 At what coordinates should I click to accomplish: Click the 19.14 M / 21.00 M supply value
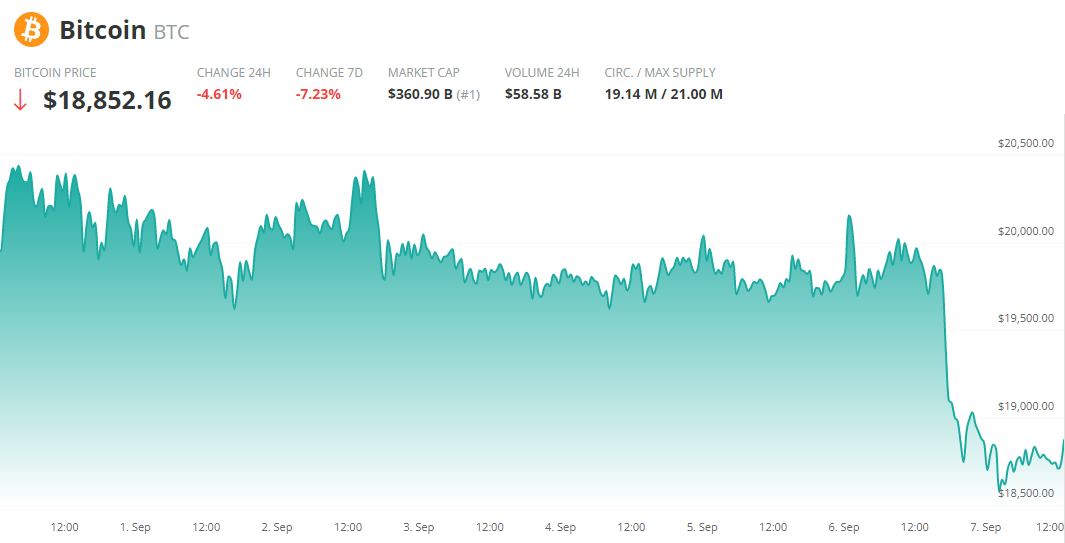663,94
